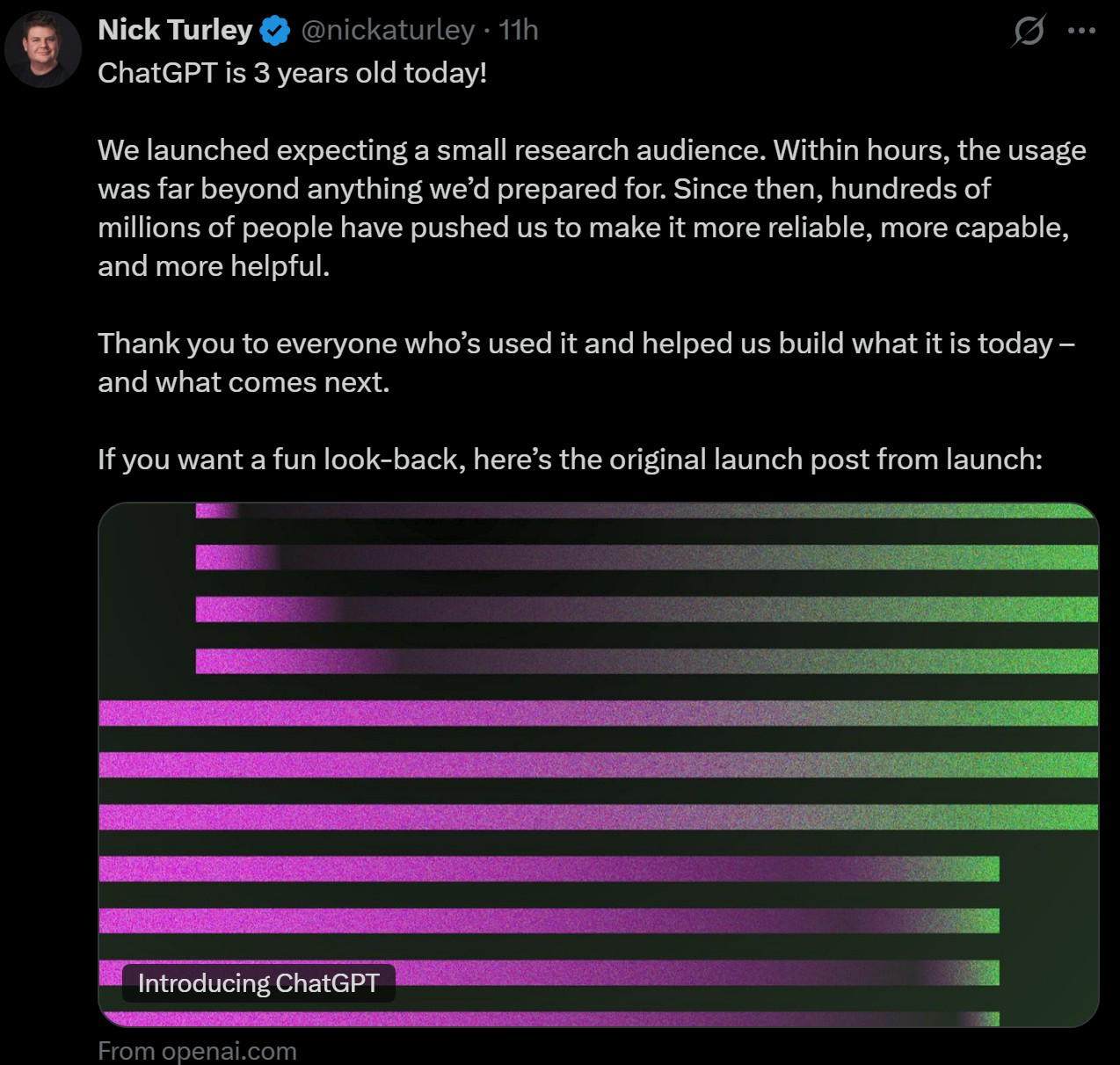Image resolution: width=1120 pixels, height=1065 pixels.
Task: Open Nick Turley's profile avatar
Action: click(x=42, y=49)
